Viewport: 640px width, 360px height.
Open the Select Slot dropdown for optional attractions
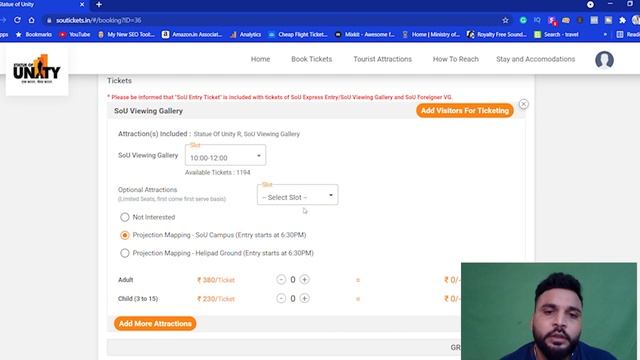(298, 195)
